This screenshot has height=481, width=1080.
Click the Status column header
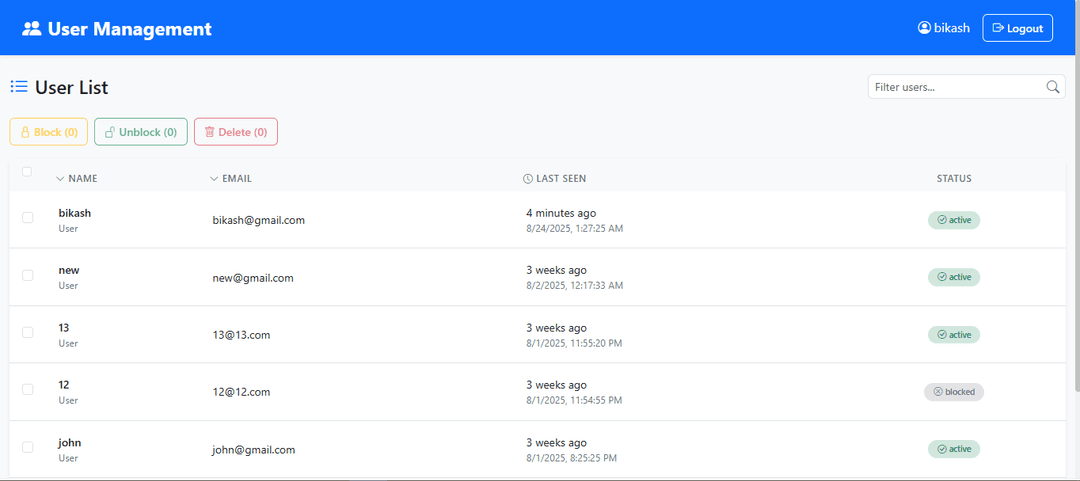tap(954, 178)
